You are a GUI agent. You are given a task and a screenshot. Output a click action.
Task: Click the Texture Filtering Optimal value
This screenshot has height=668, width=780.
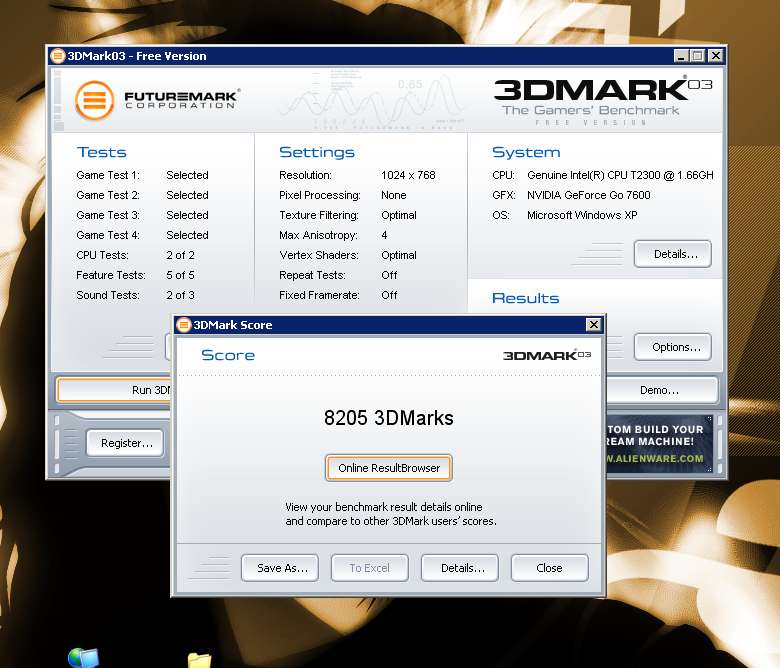(x=399, y=215)
